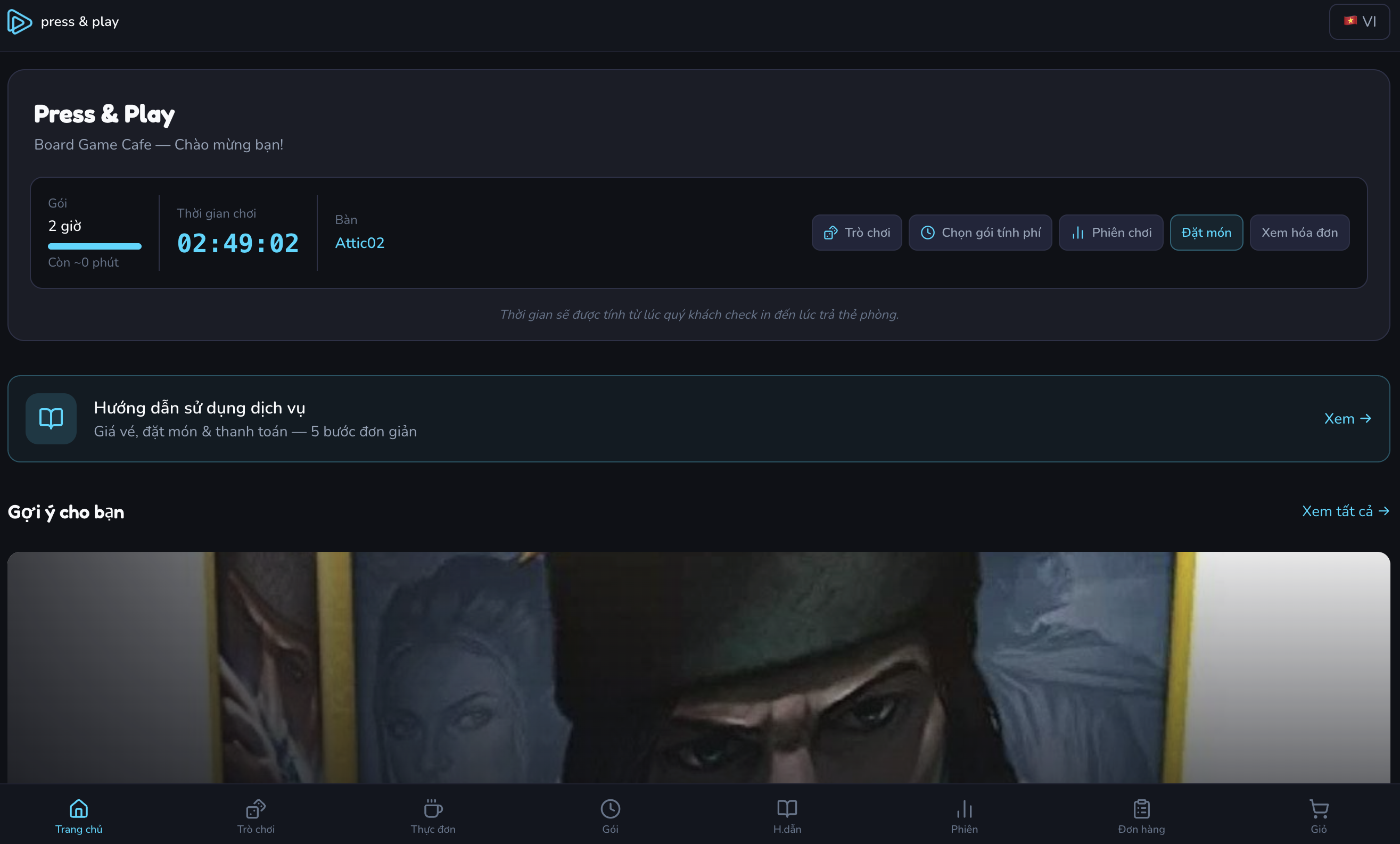This screenshot has width=1400, height=844.
Task: Open the Thực đơn coffee cup icon
Action: click(x=433, y=808)
